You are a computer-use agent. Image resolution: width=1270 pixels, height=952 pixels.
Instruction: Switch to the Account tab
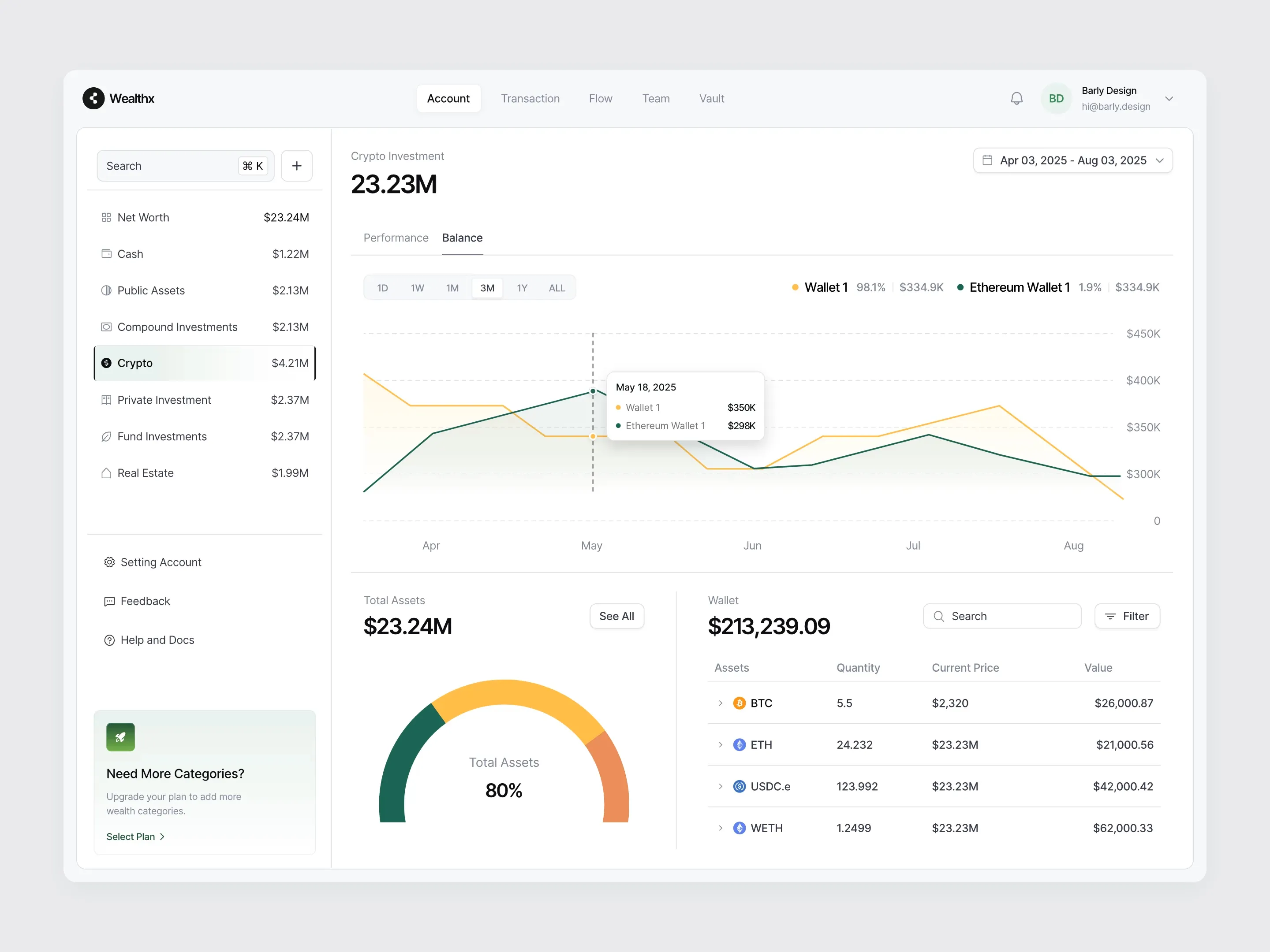[x=448, y=99]
